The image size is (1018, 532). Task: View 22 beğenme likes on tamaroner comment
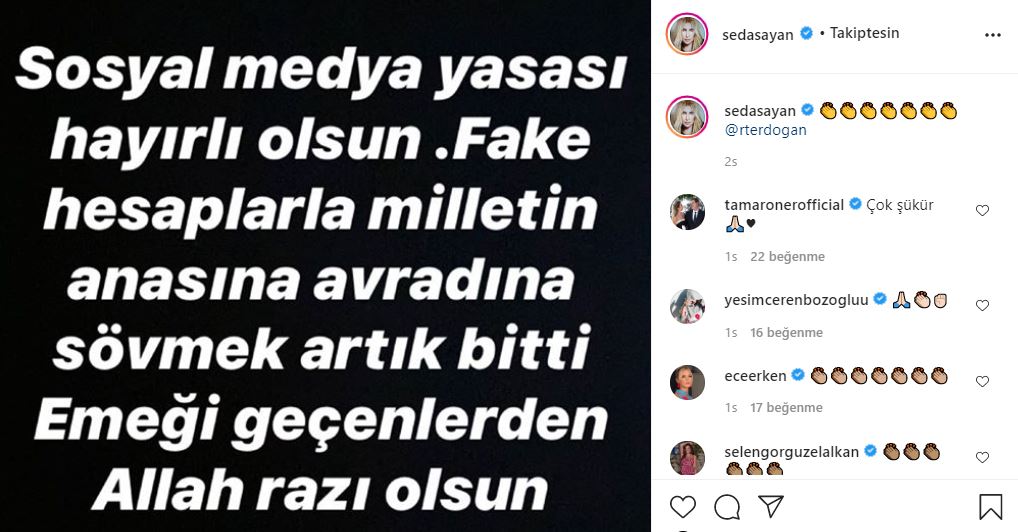[x=788, y=257]
